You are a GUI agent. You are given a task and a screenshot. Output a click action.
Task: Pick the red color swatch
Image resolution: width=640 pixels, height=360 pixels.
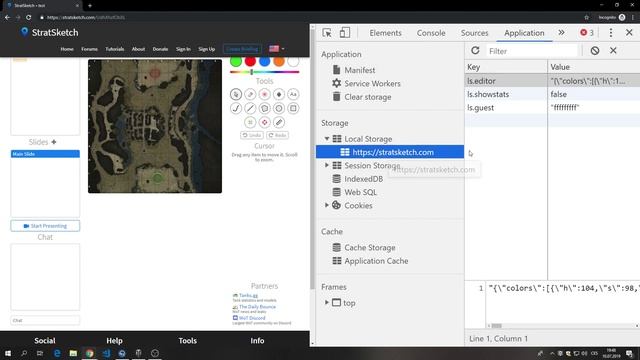click(x=250, y=61)
